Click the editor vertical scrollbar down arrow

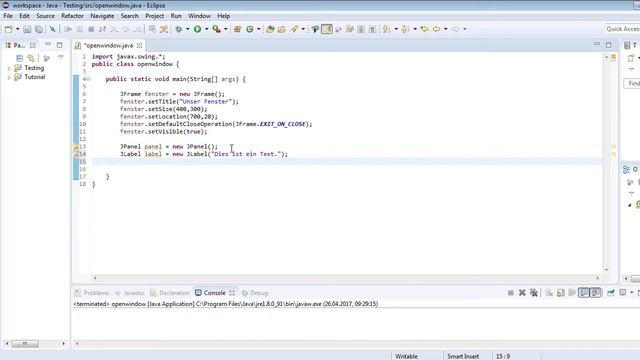[606, 269]
